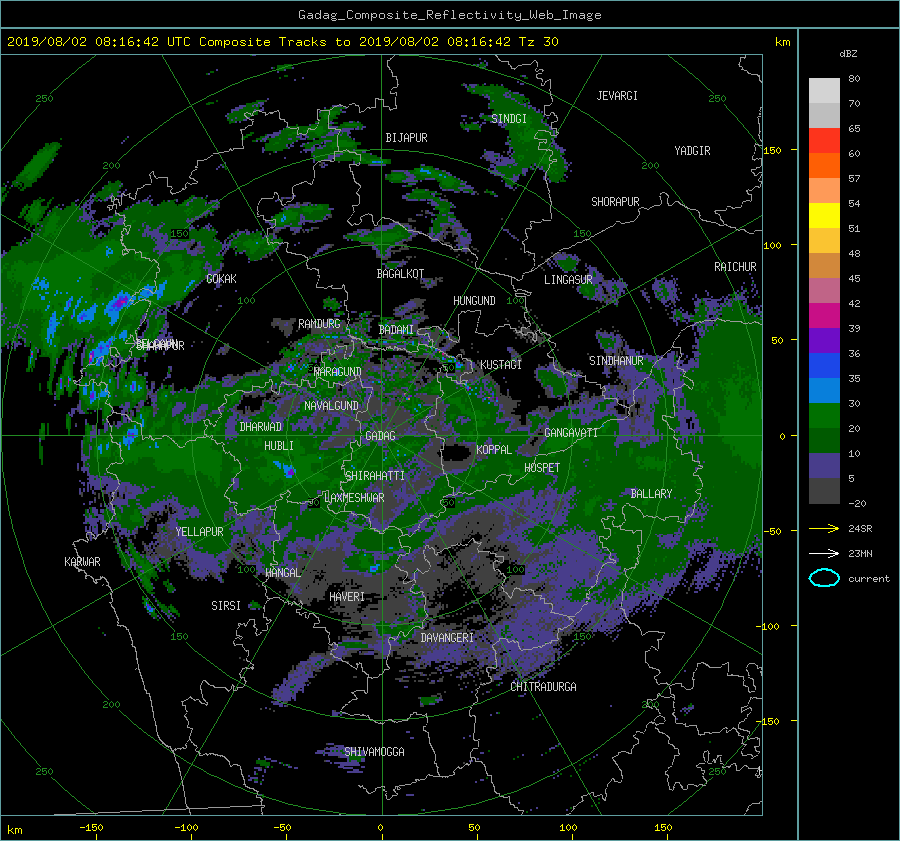Click the SINDHANUR city label
The image size is (900, 841).
coord(616,361)
